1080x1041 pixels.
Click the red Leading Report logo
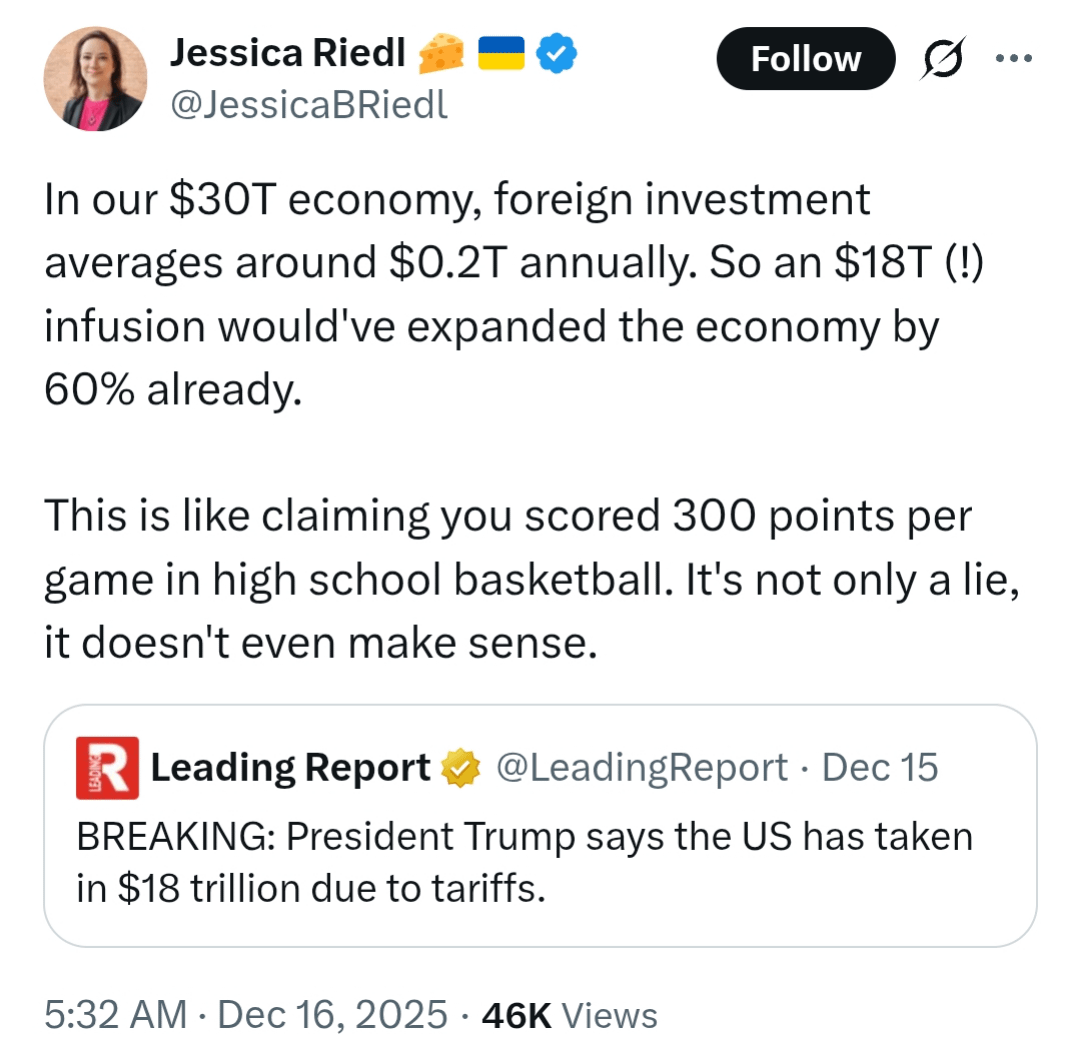[x=107, y=768]
